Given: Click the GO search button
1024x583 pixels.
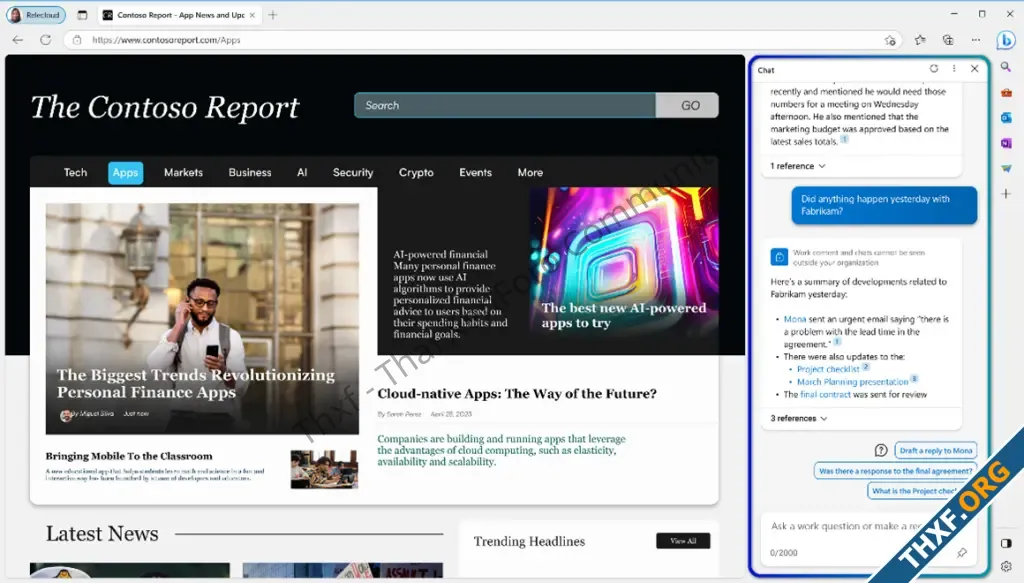Looking at the screenshot, I should click(x=688, y=105).
